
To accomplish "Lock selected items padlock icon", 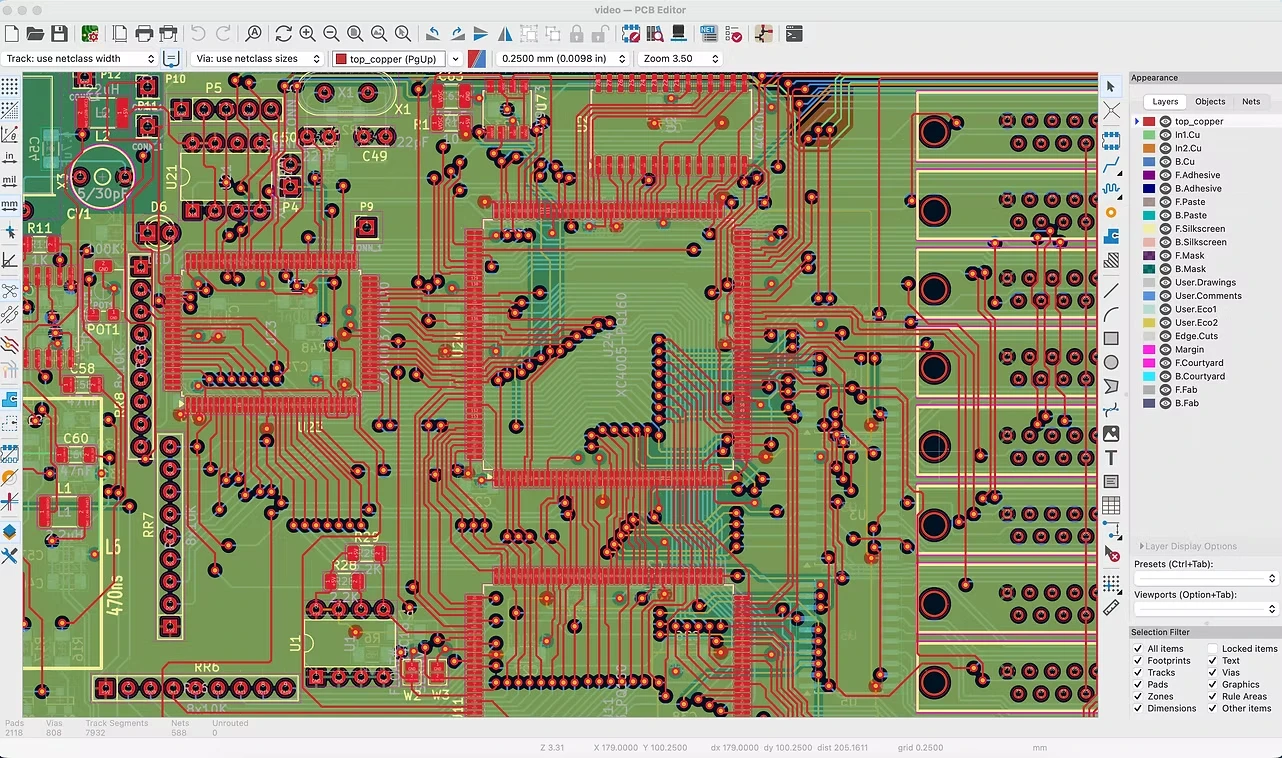I will point(577,34).
